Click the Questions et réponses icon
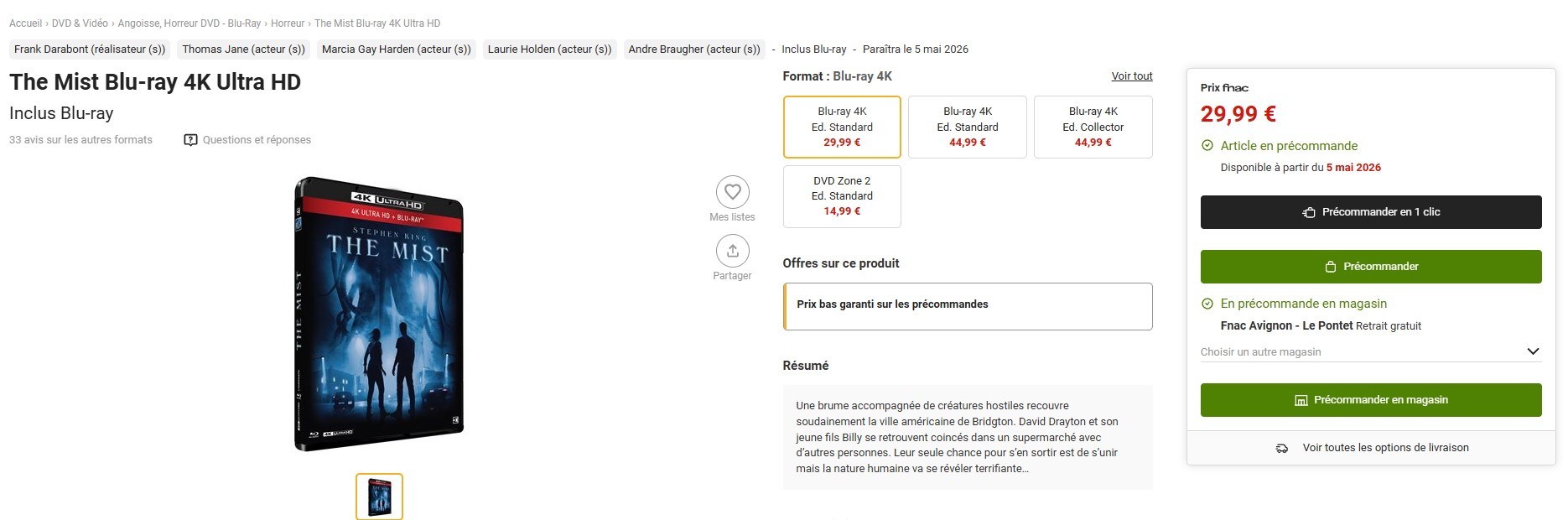The height and width of the screenshot is (520, 1568). pos(191,140)
